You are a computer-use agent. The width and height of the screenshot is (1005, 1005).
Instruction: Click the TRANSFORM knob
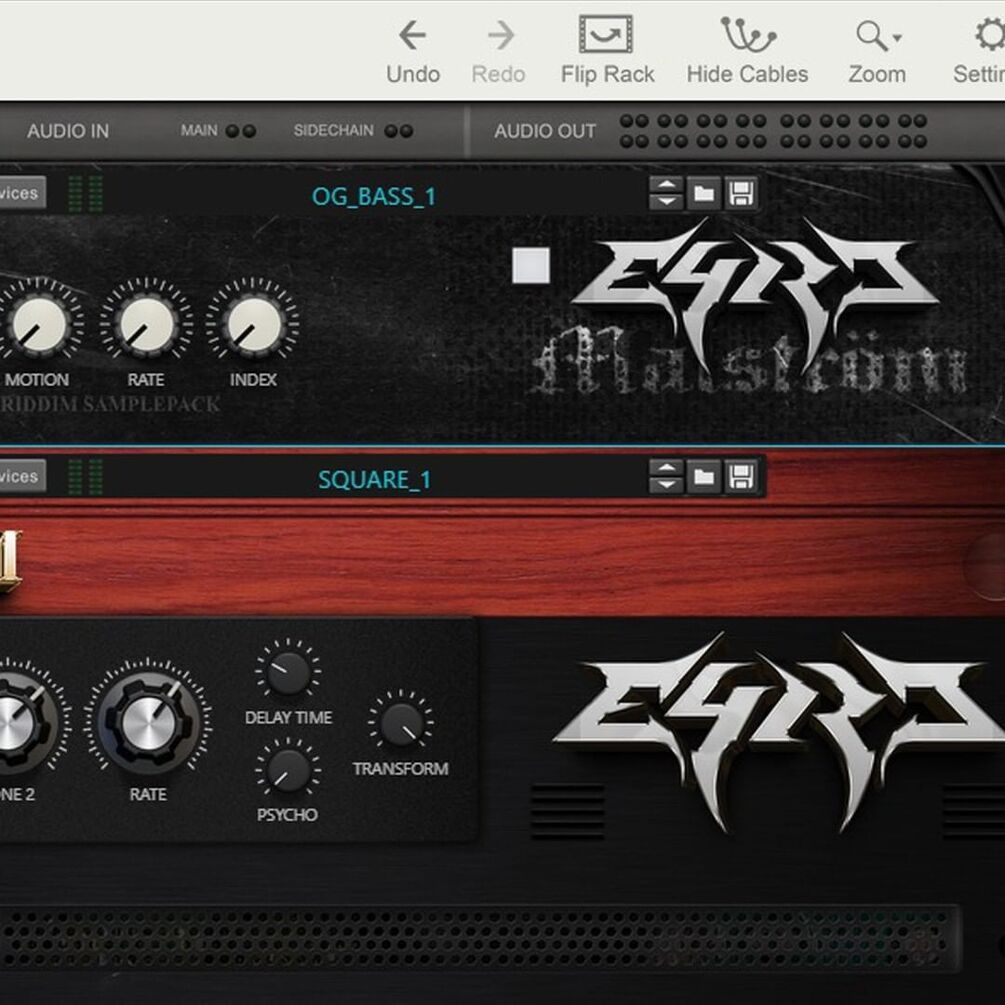tap(401, 724)
